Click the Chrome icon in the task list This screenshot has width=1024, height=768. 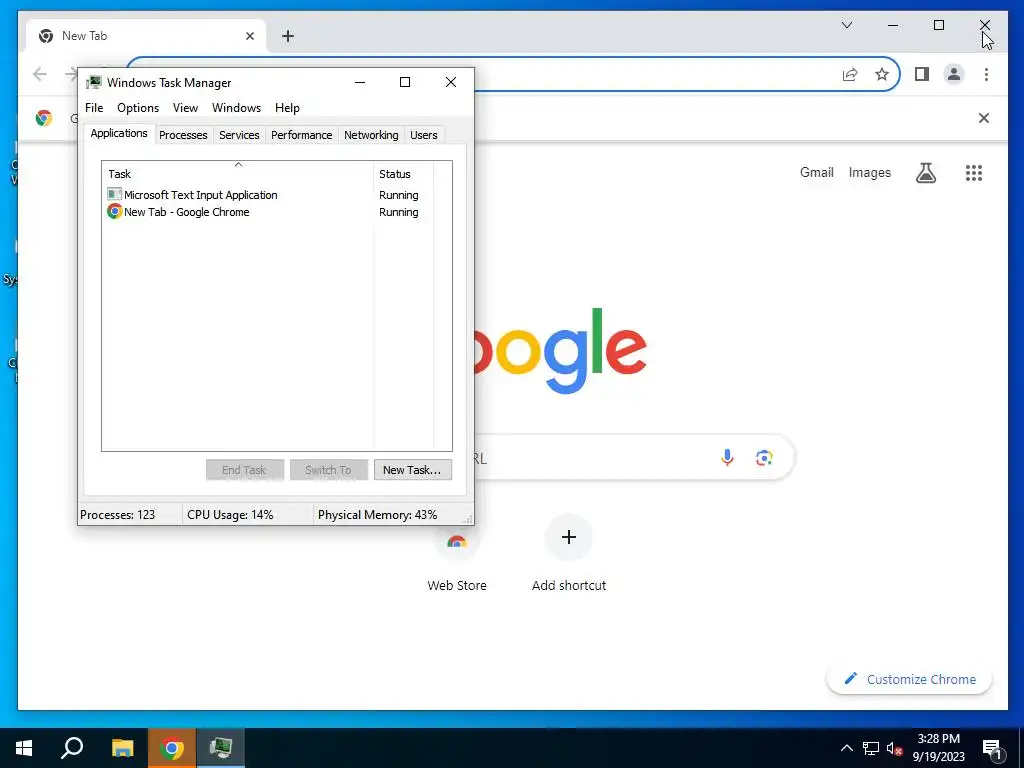[114, 212]
